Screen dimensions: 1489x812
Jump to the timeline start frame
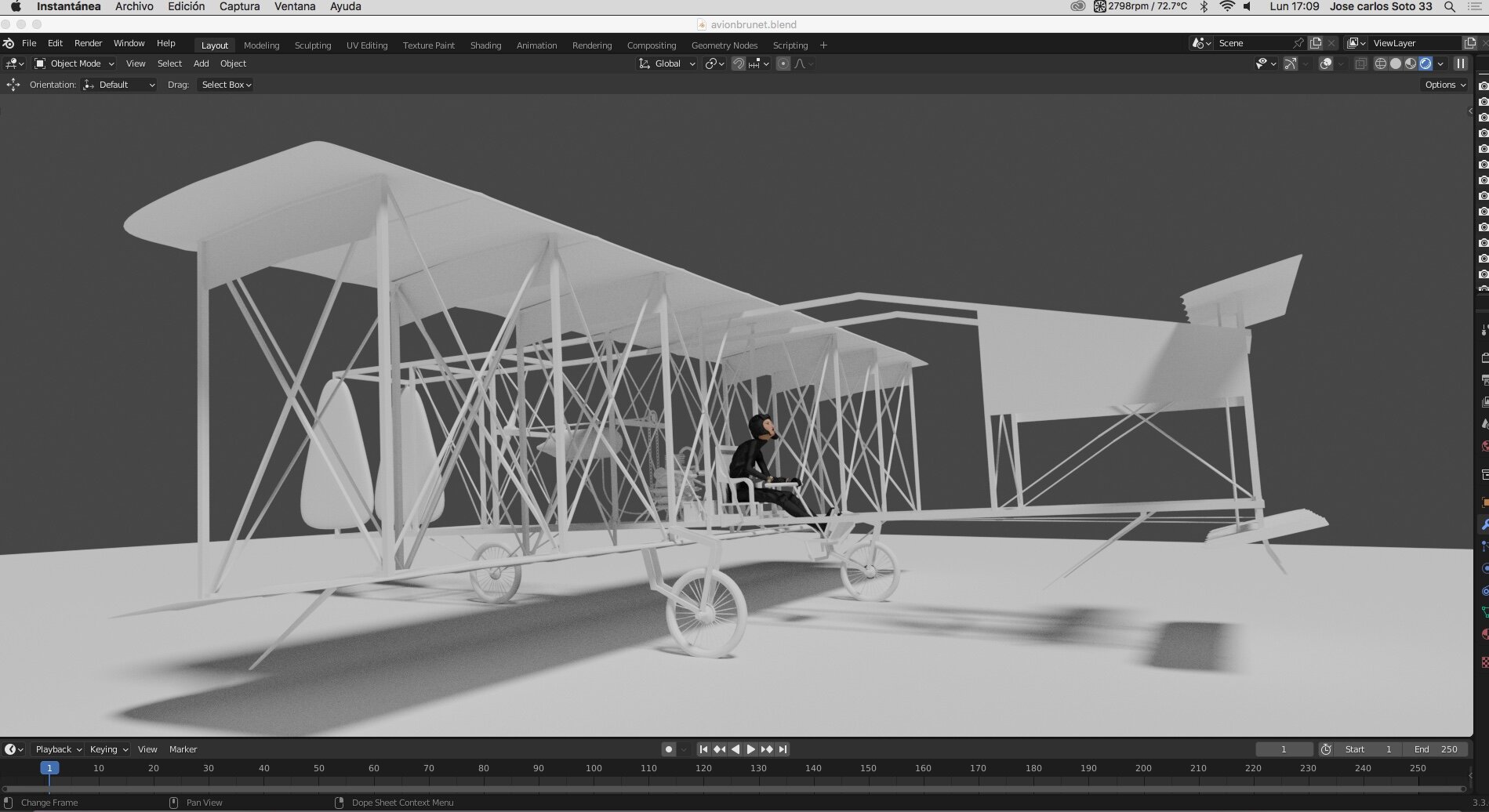(x=703, y=749)
